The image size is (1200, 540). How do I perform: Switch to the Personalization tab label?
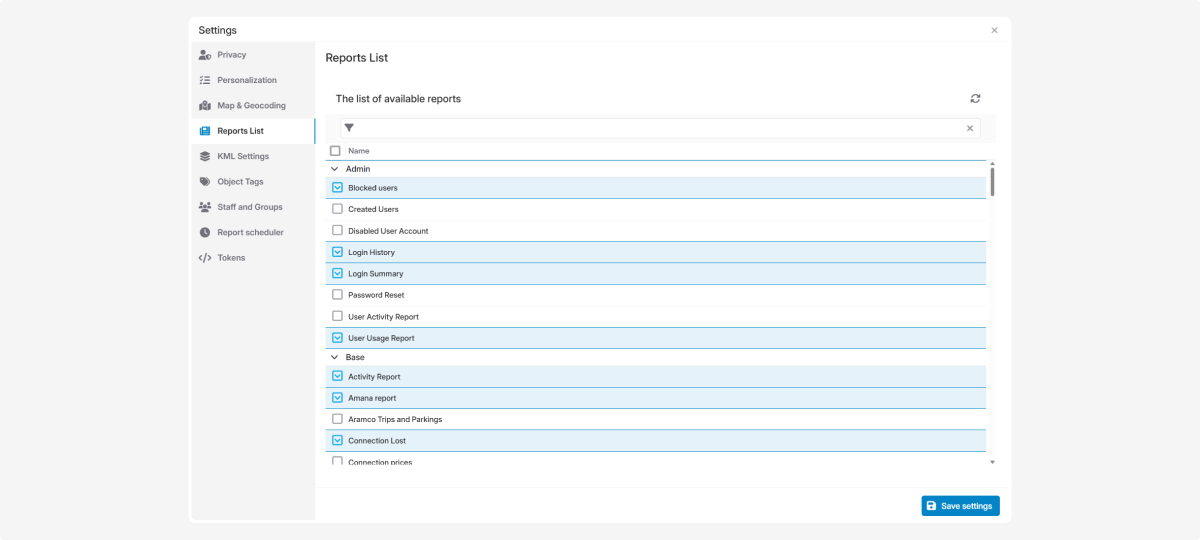pyautogui.click(x=247, y=80)
